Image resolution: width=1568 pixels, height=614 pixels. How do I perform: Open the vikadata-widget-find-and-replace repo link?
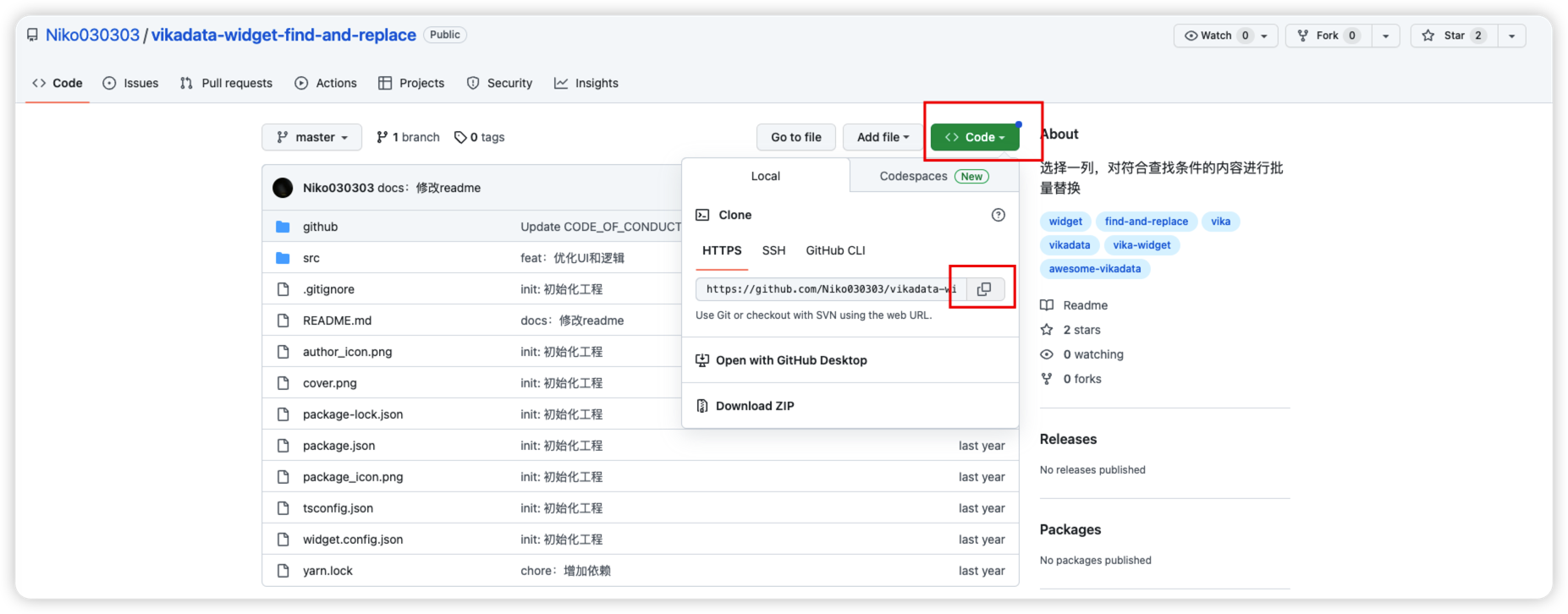tap(283, 35)
